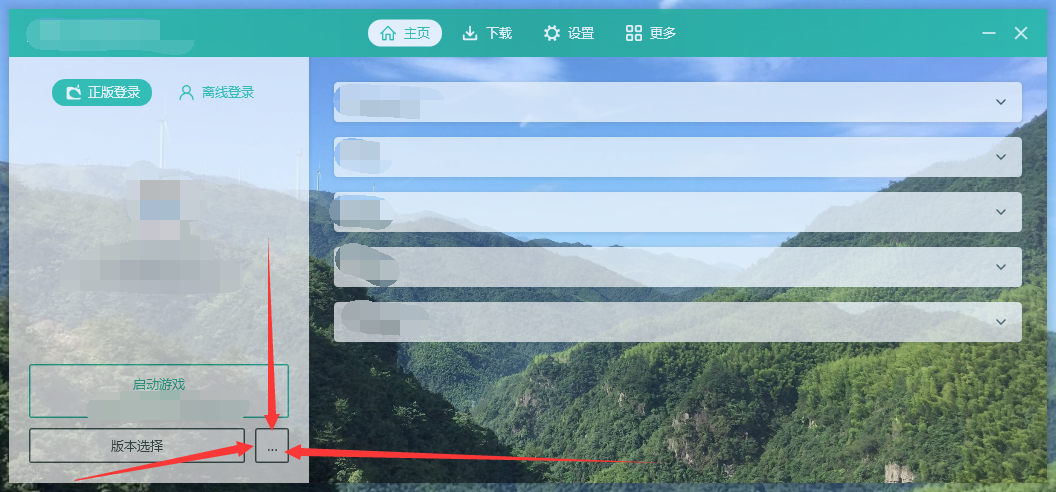Expand the fourth panel's chevron

1001,267
